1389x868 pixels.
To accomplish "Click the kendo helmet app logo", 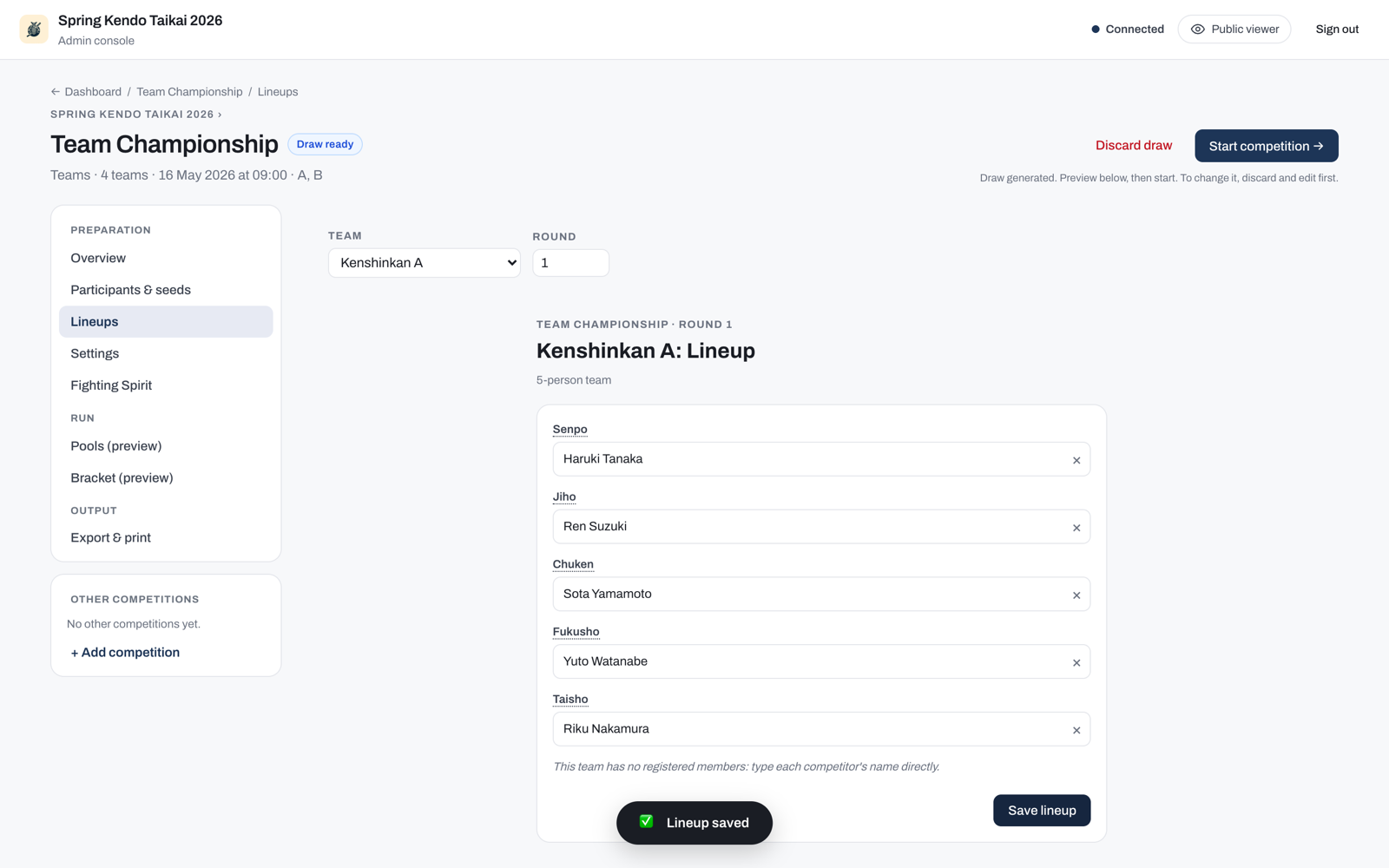I will point(34,30).
